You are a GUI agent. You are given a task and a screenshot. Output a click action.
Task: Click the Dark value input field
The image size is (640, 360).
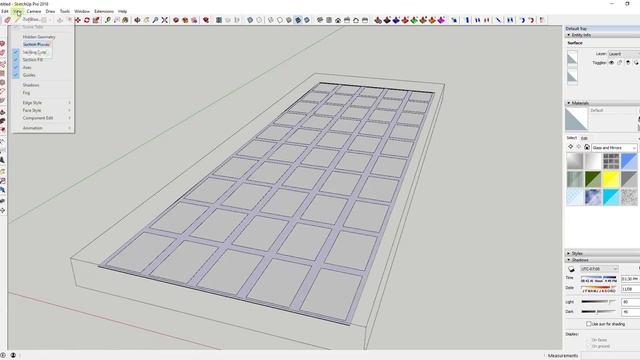[630, 312]
